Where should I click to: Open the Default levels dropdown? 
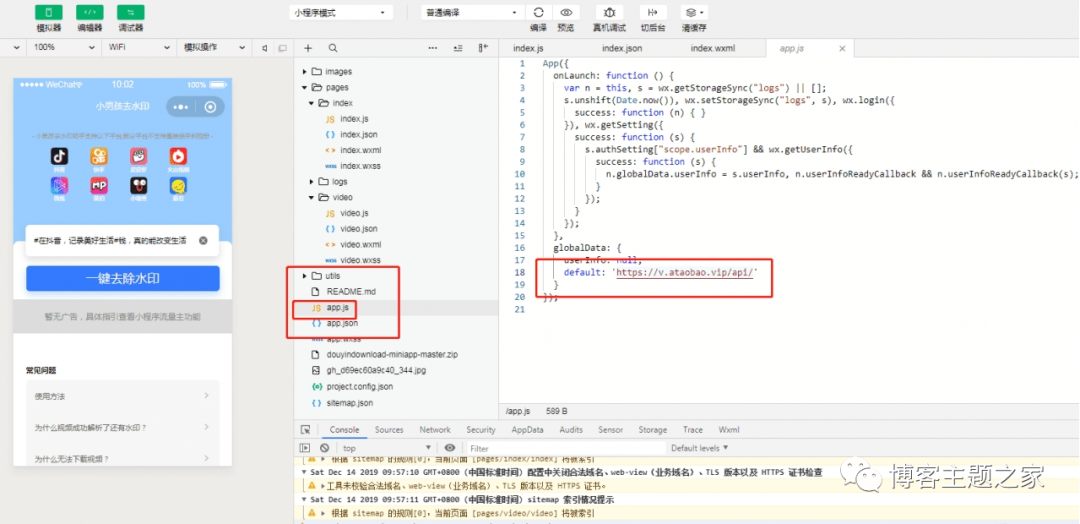[x=699, y=448]
